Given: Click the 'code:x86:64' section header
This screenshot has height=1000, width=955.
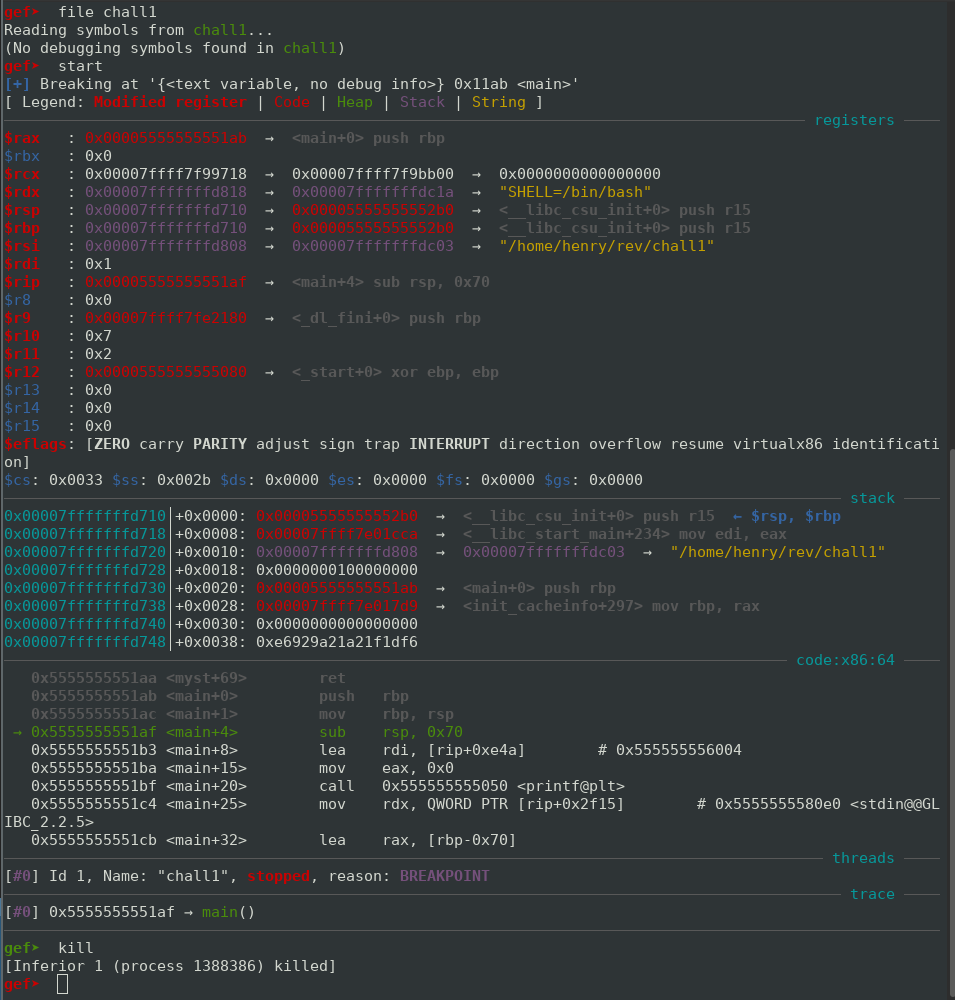Looking at the screenshot, I should click(845, 660).
